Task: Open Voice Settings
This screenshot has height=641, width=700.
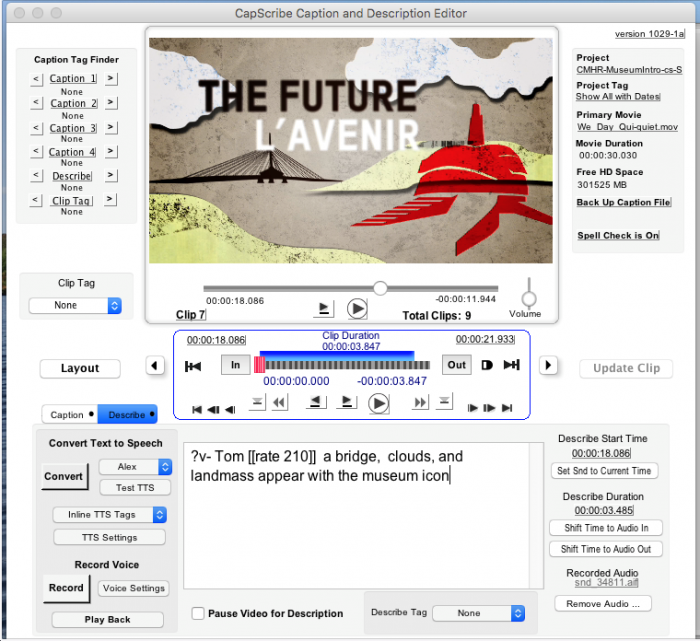Action: point(133,588)
